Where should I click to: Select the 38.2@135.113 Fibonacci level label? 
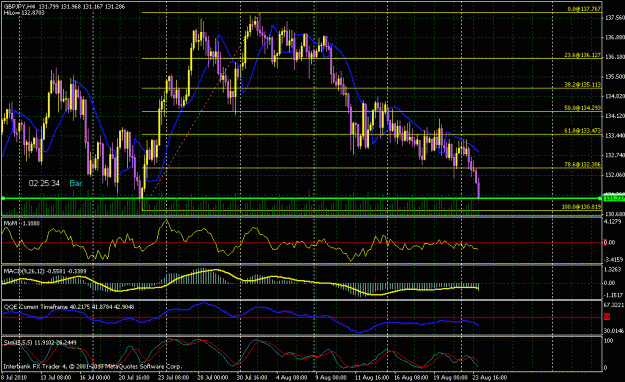click(582, 85)
